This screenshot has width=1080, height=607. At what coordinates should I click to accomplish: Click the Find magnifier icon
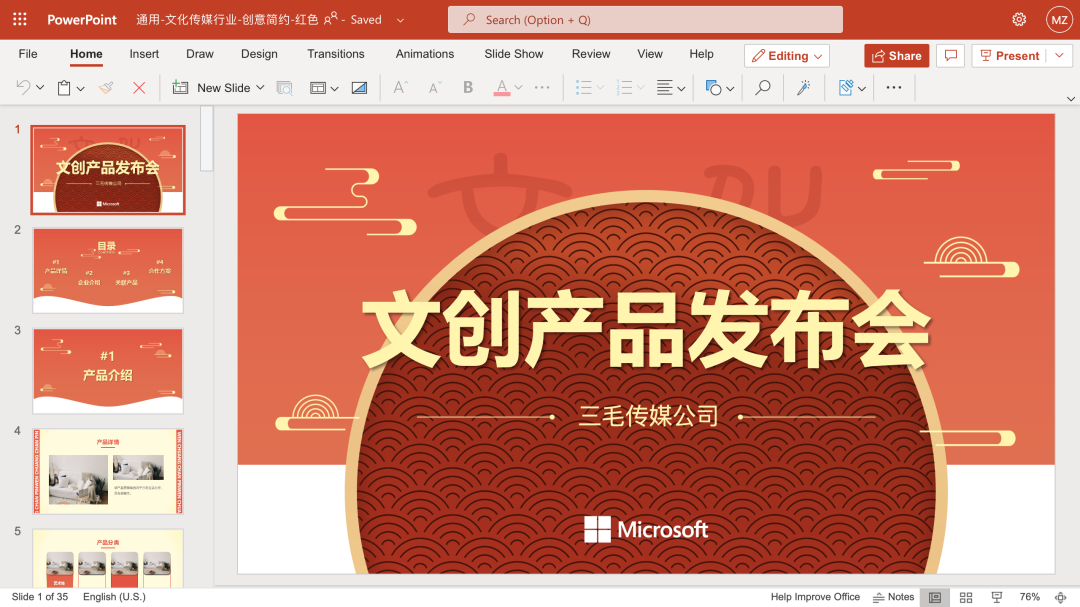click(762, 88)
